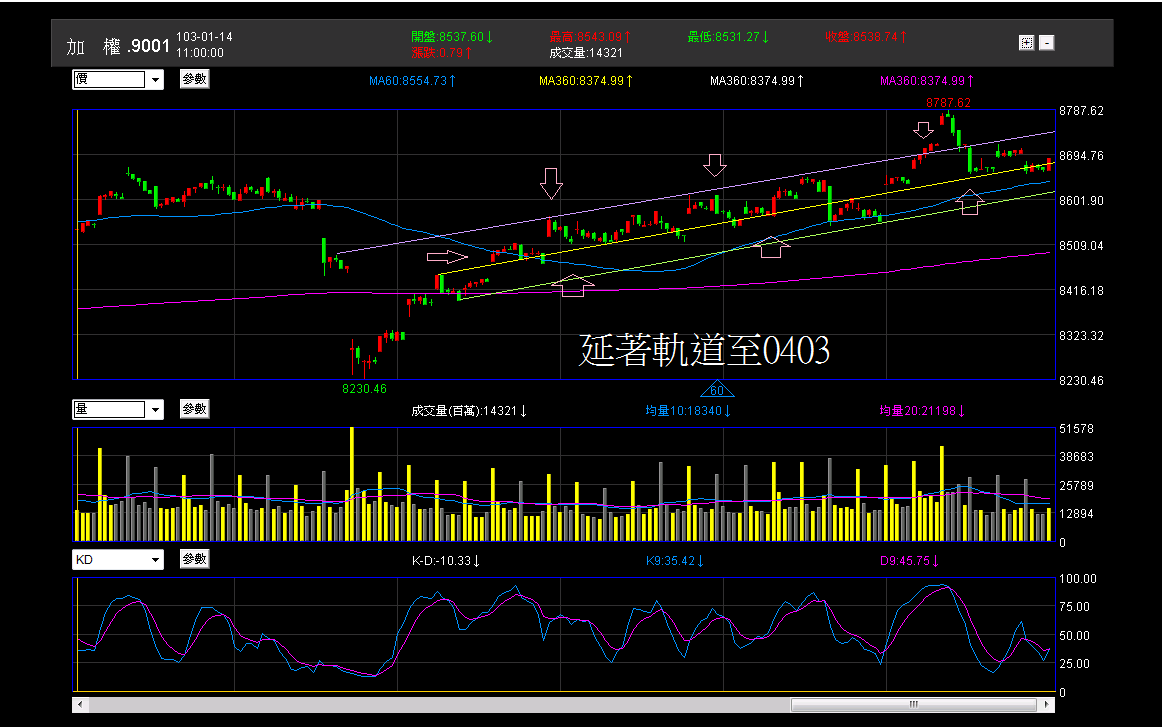This screenshot has height=727, width=1162.
Task: Click the 均量10:18340 average volume label
Action: click(x=687, y=410)
